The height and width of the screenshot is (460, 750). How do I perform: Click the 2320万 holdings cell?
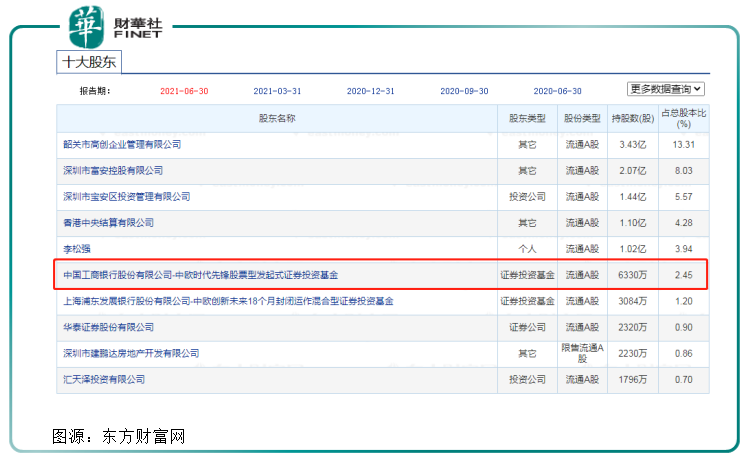(633, 327)
